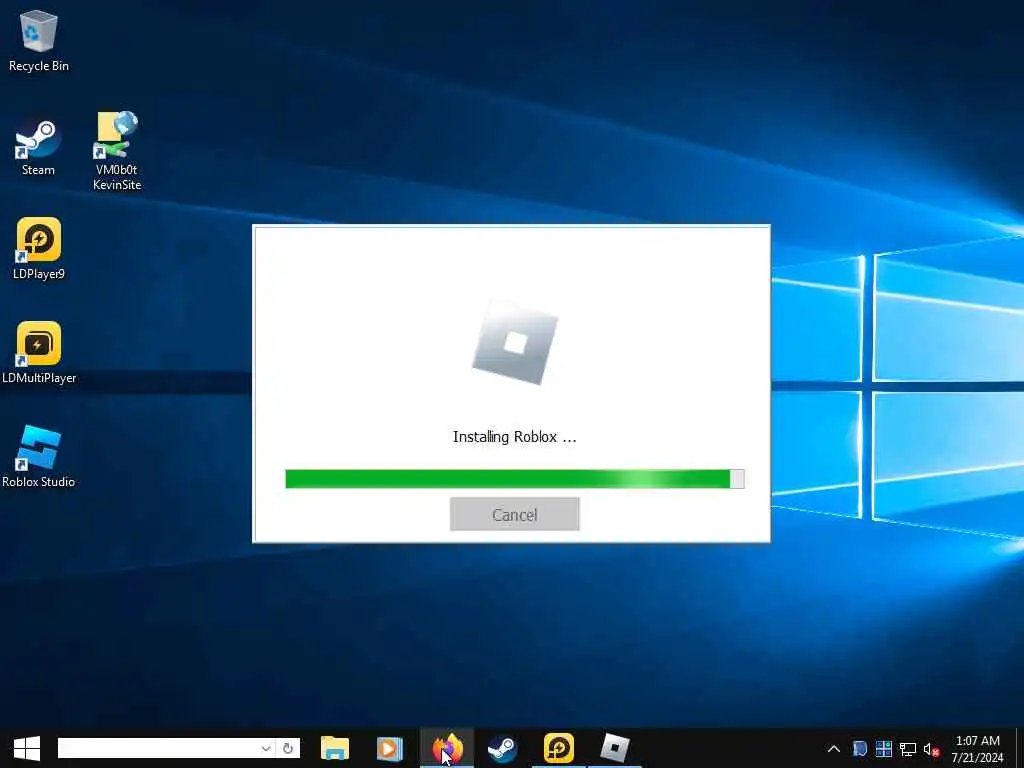Open Steam from the taskbar

coord(502,748)
